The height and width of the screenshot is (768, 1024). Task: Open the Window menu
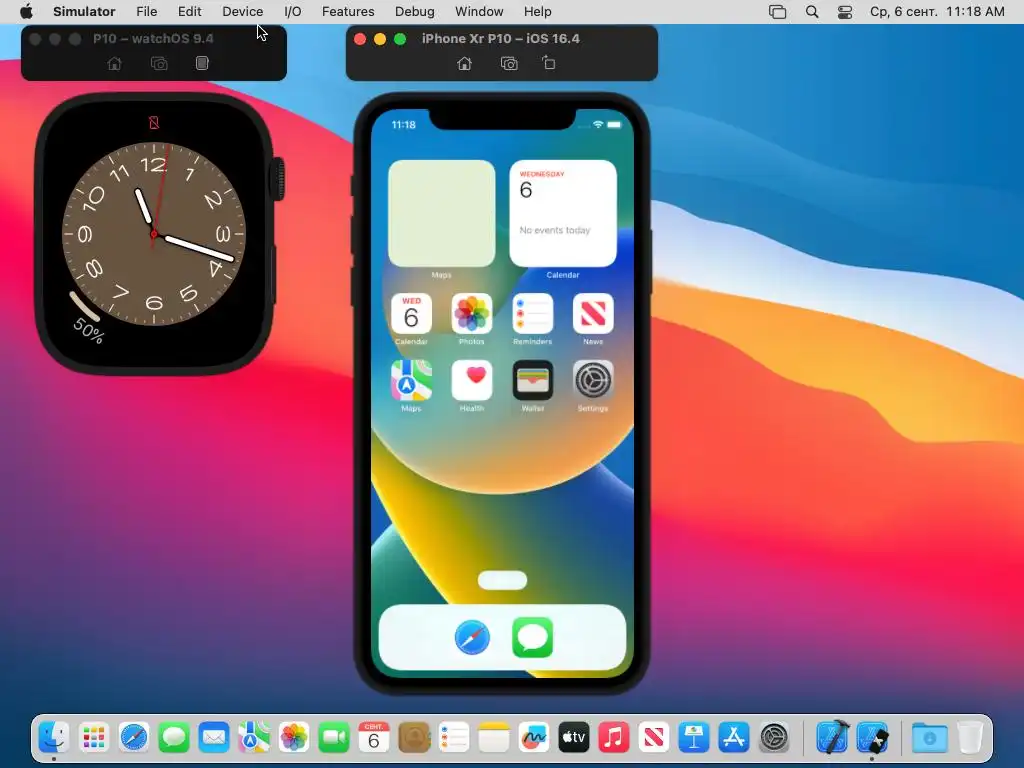479,12
